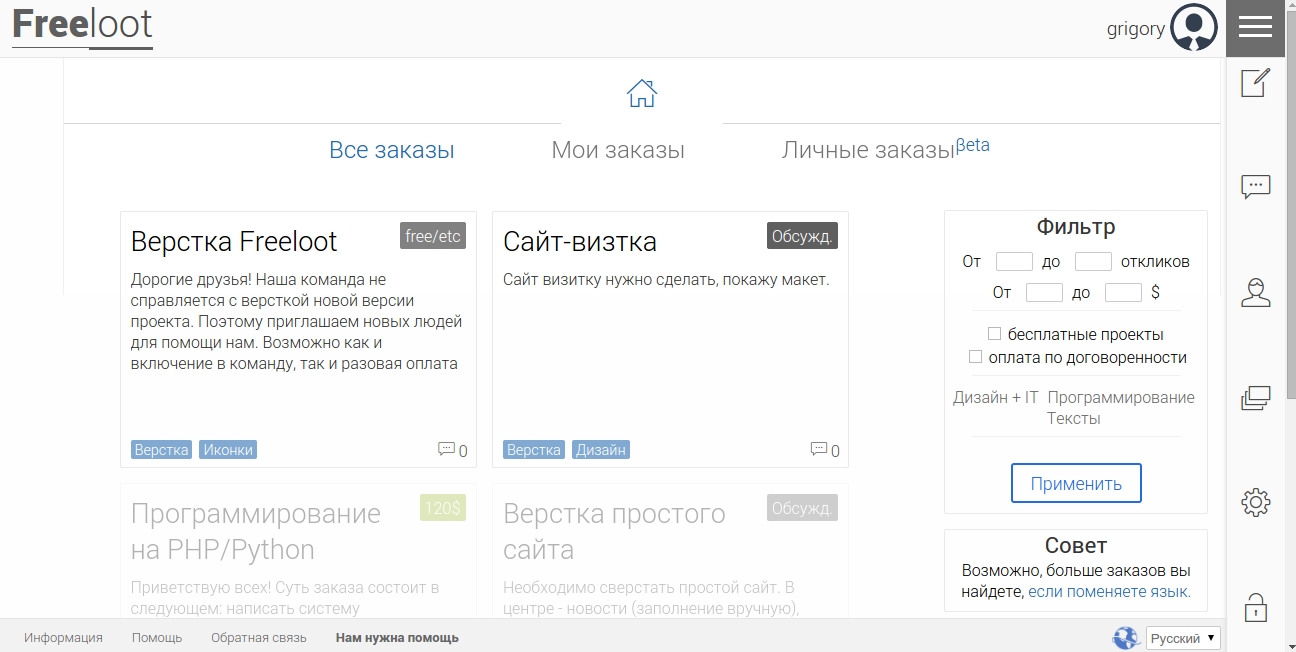Follow the если поменяете язык link

(1109, 592)
